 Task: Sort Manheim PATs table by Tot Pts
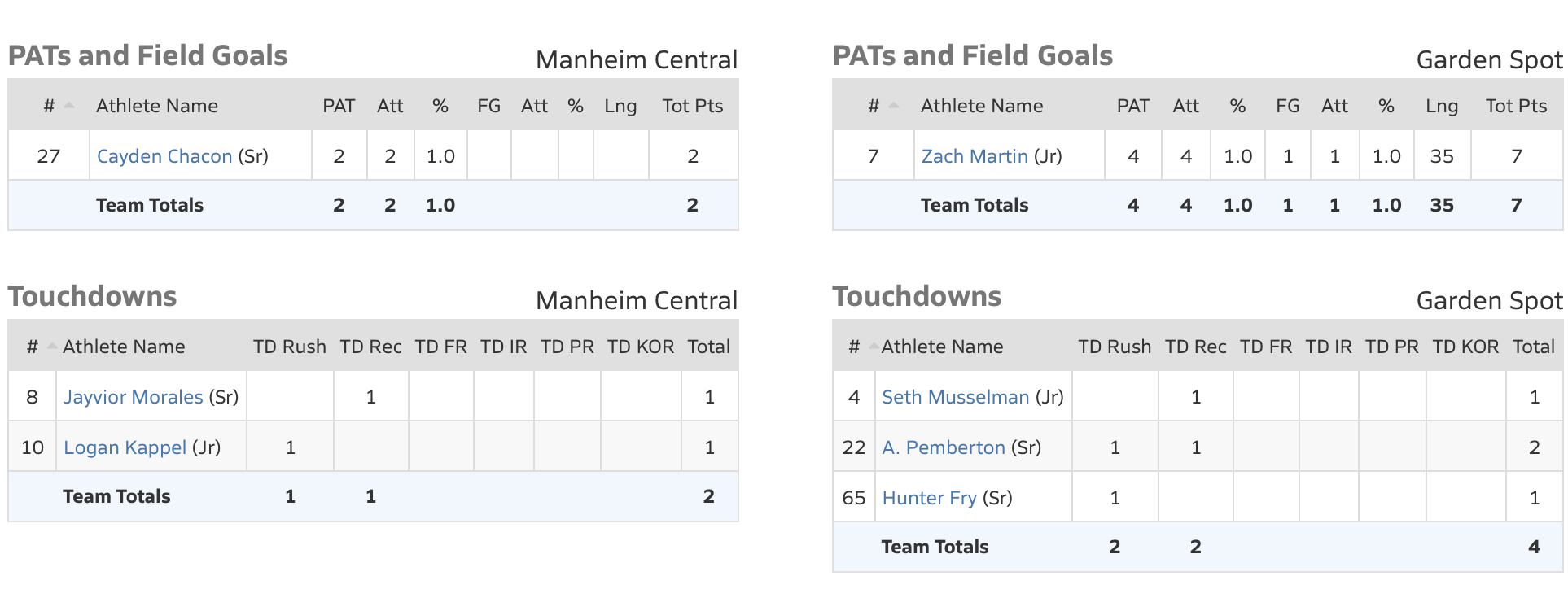click(x=692, y=106)
